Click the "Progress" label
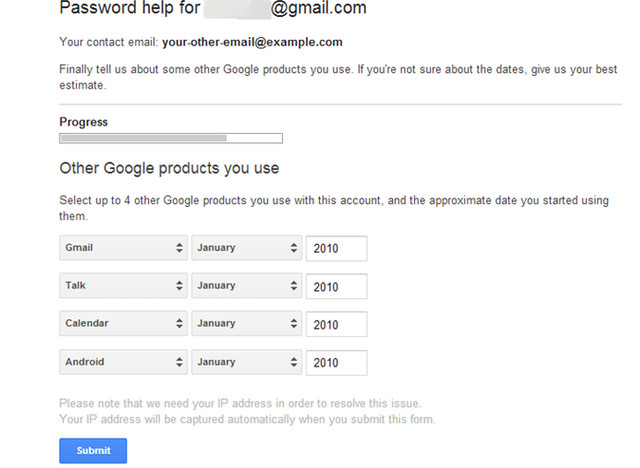The width and height of the screenshot is (640, 468). (84, 122)
